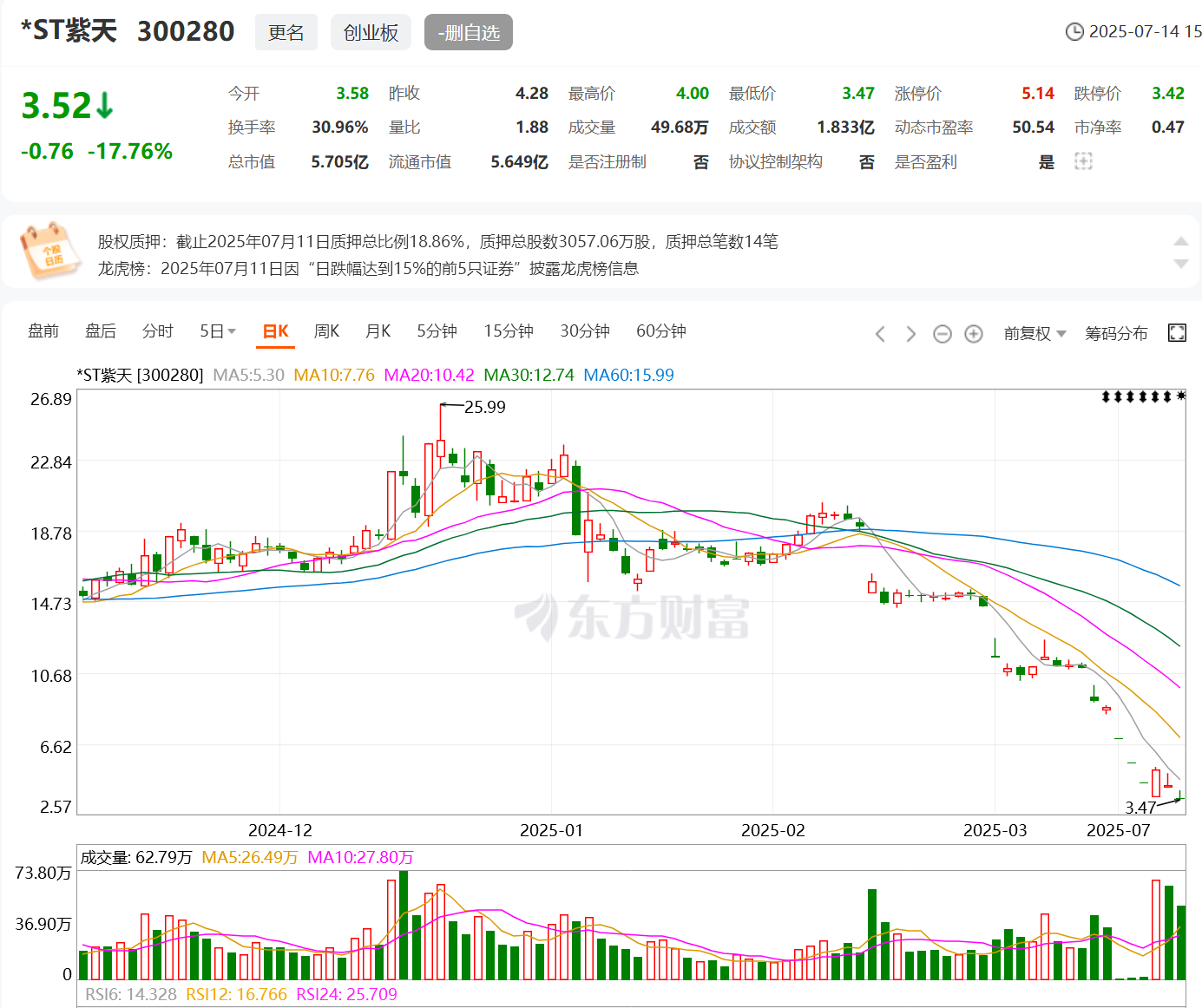1202x1008 pixels.
Task: Click the clock icon beside the date
Action: (x=1074, y=32)
